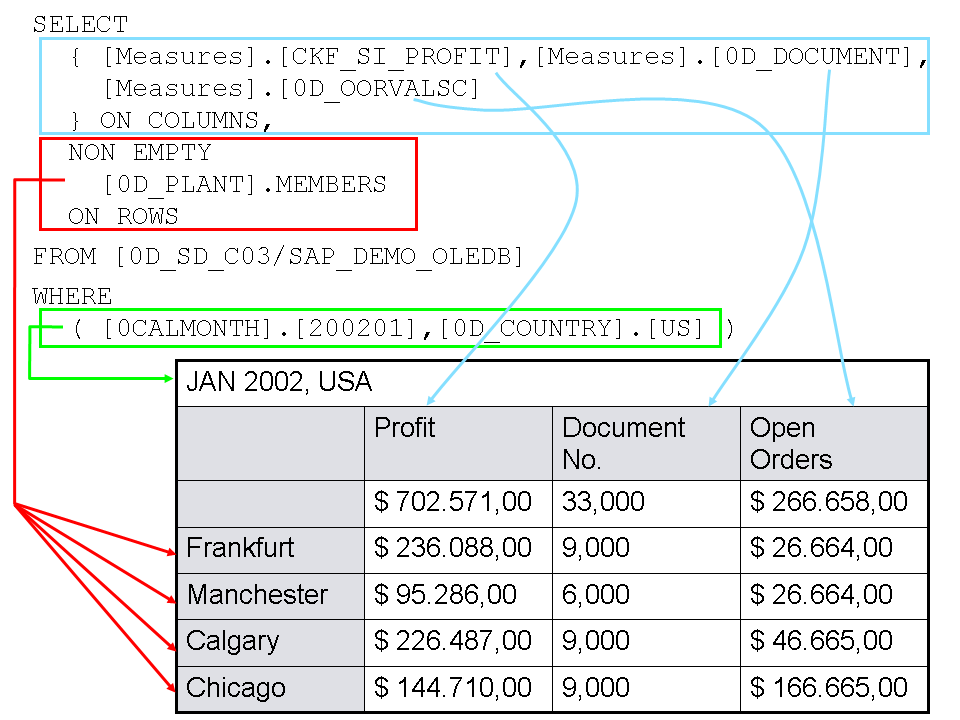The width and height of the screenshot is (960, 720).
Task: Click the [Measures].[CKF_SI_PROFIT] expression
Action: click(311, 57)
